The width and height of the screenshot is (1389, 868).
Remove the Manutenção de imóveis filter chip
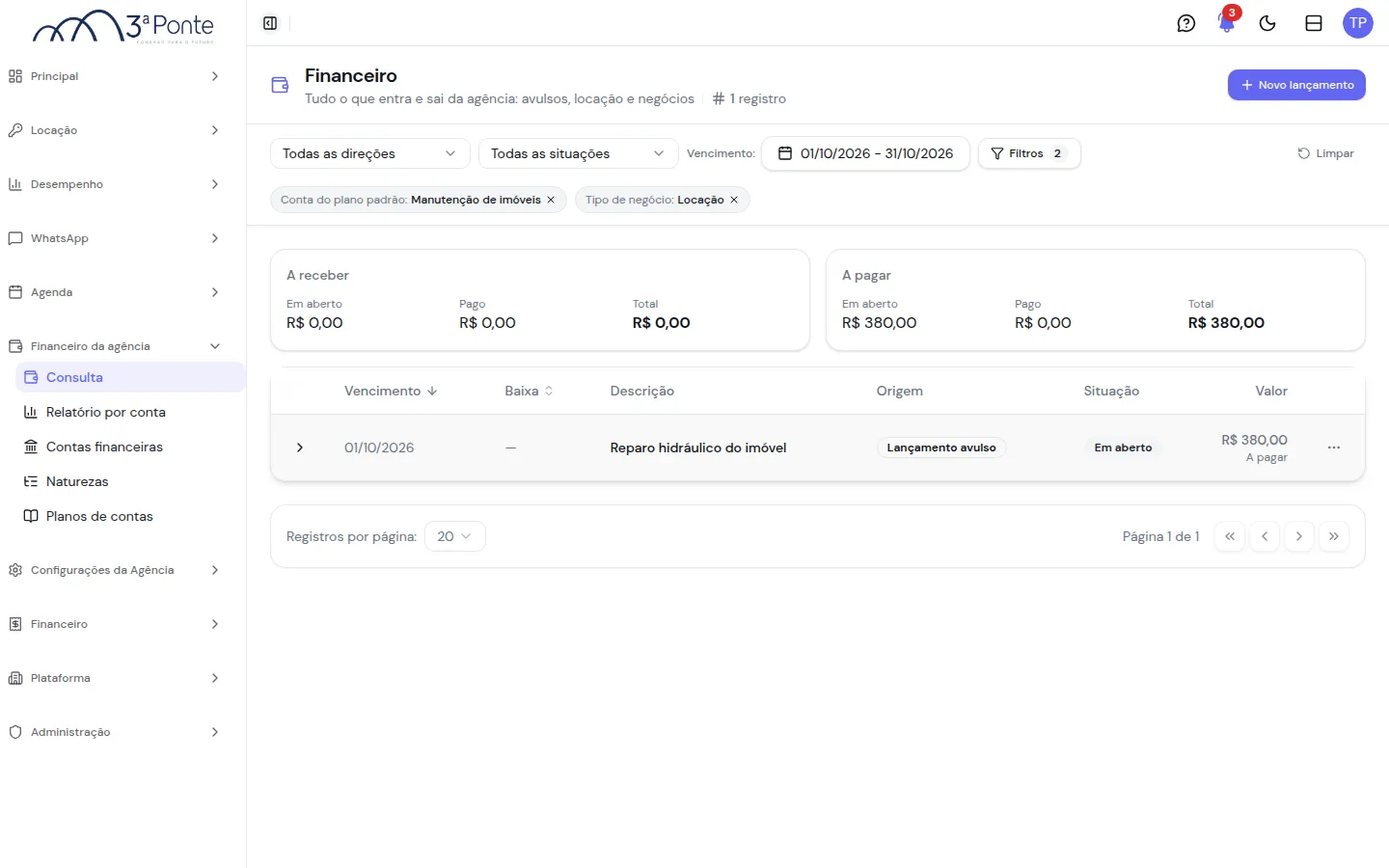pos(551,200)
